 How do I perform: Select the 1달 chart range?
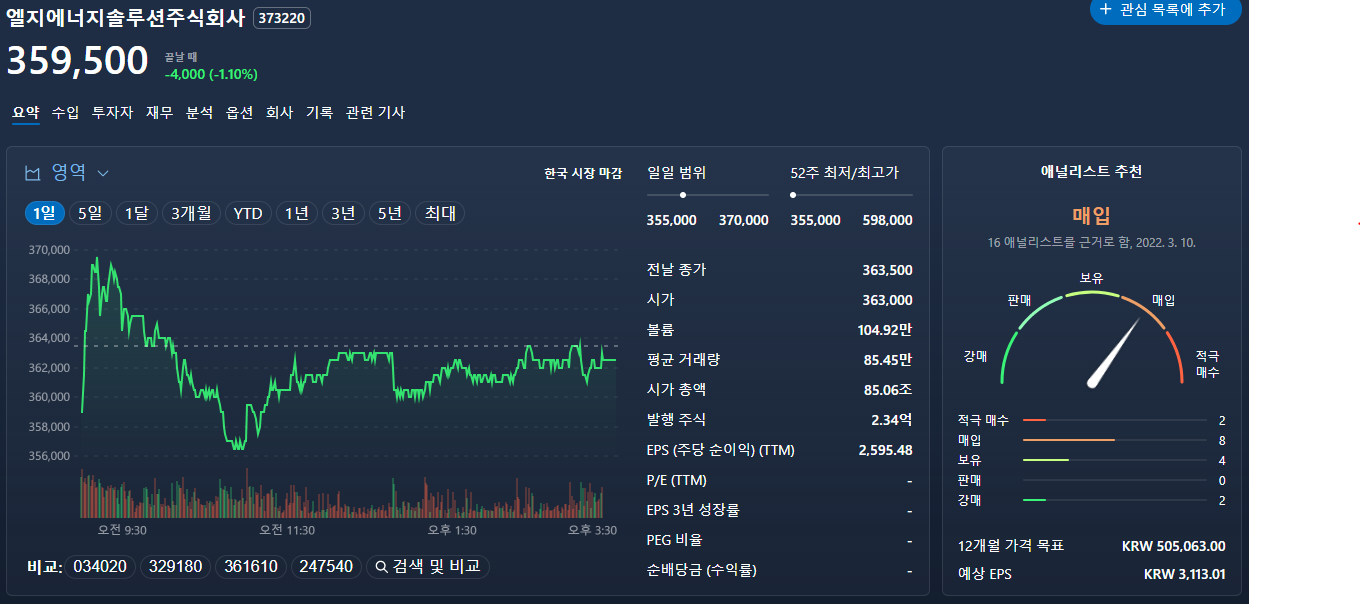coord(136,213)
